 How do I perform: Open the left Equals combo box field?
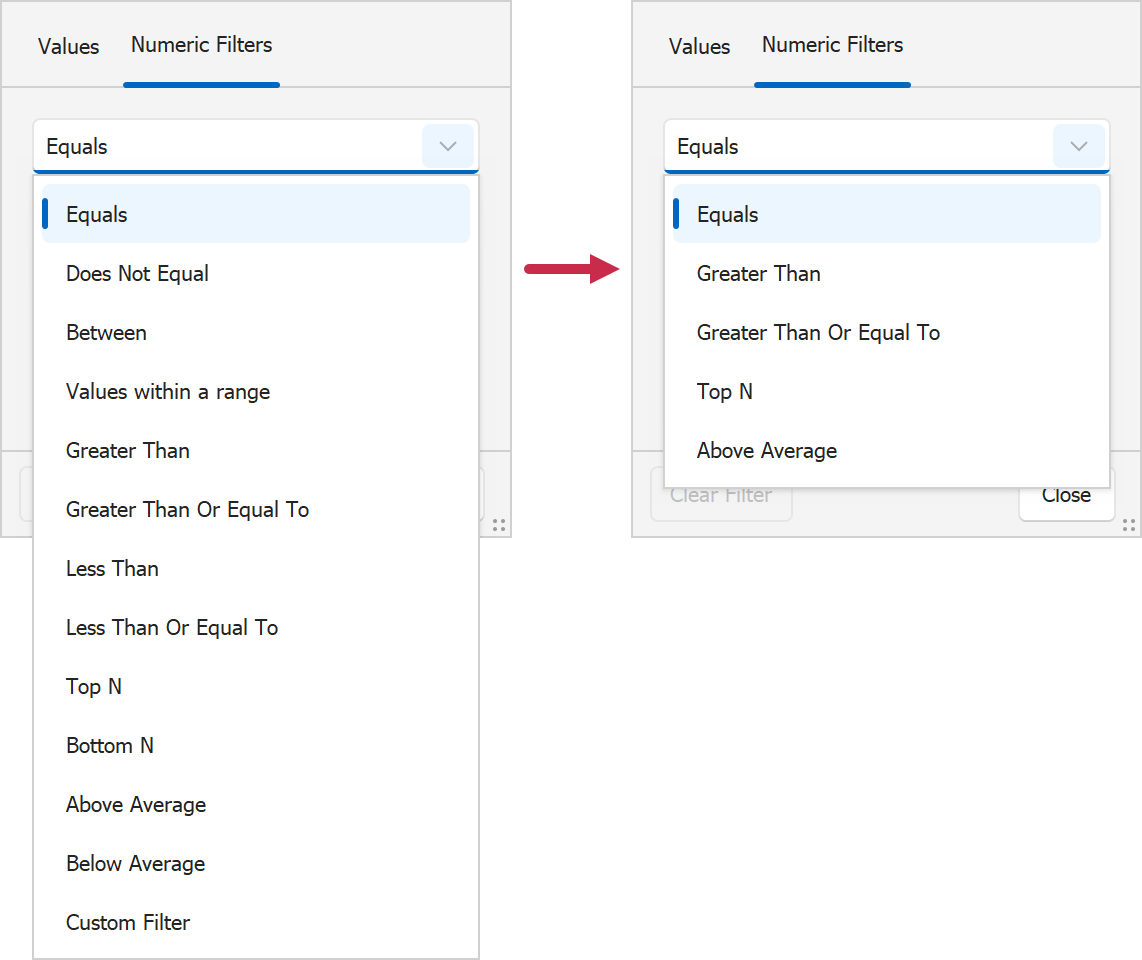[228, 147]
